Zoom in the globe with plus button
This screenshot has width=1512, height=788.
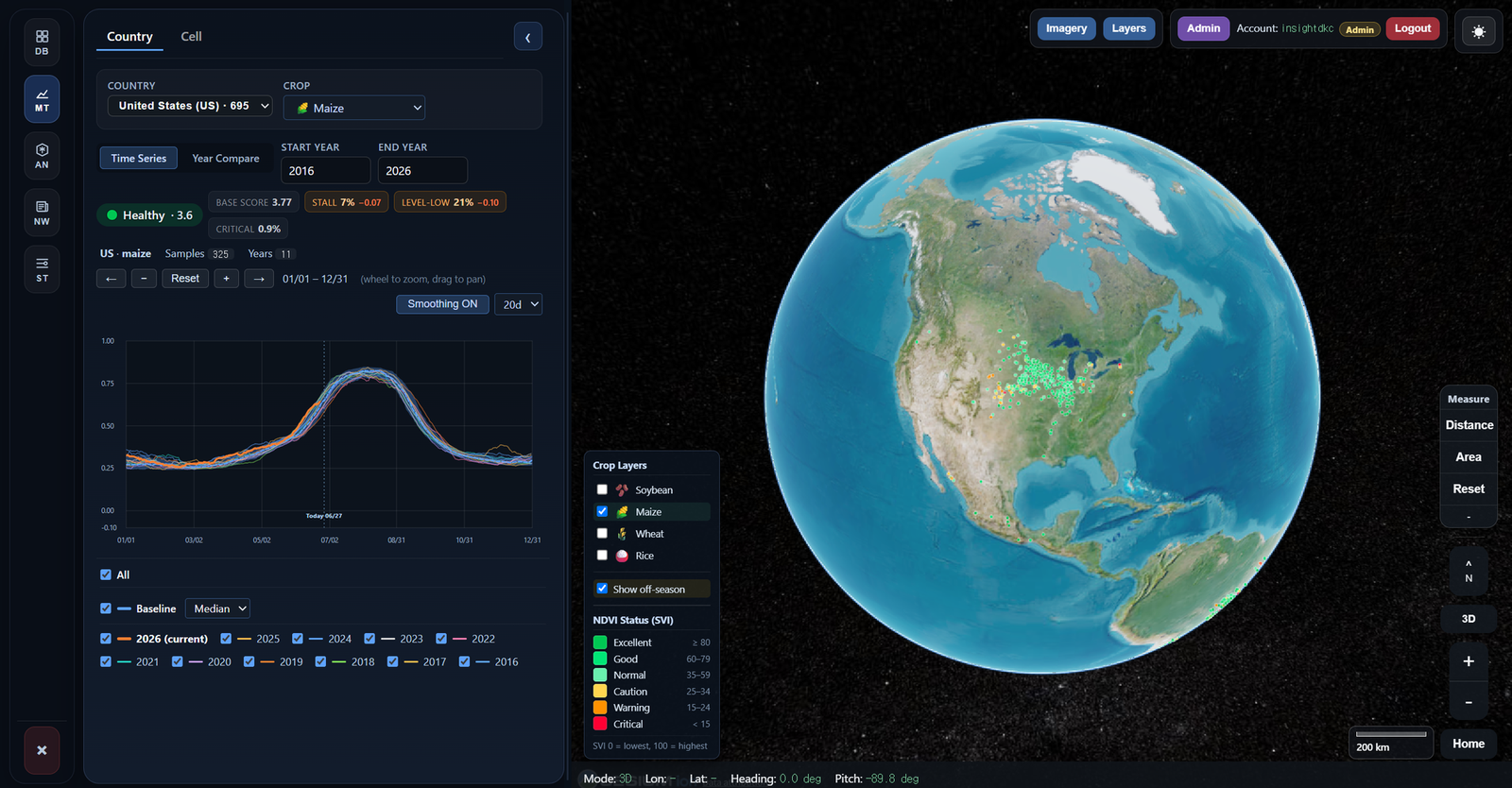1469,661
